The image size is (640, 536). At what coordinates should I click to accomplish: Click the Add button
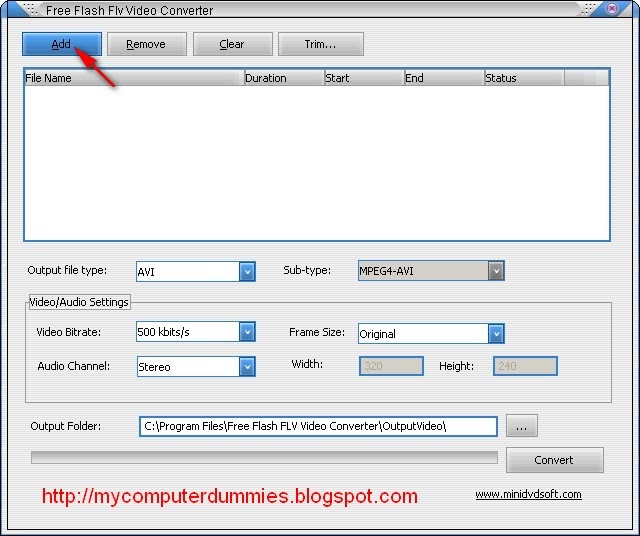tap(62, 44)
